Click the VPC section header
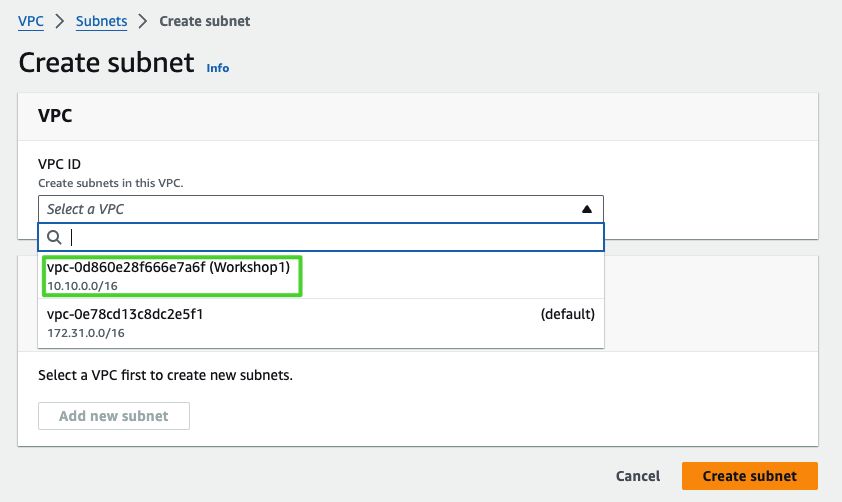The height and width of the screenshot is (502, 842). [55, 116]
